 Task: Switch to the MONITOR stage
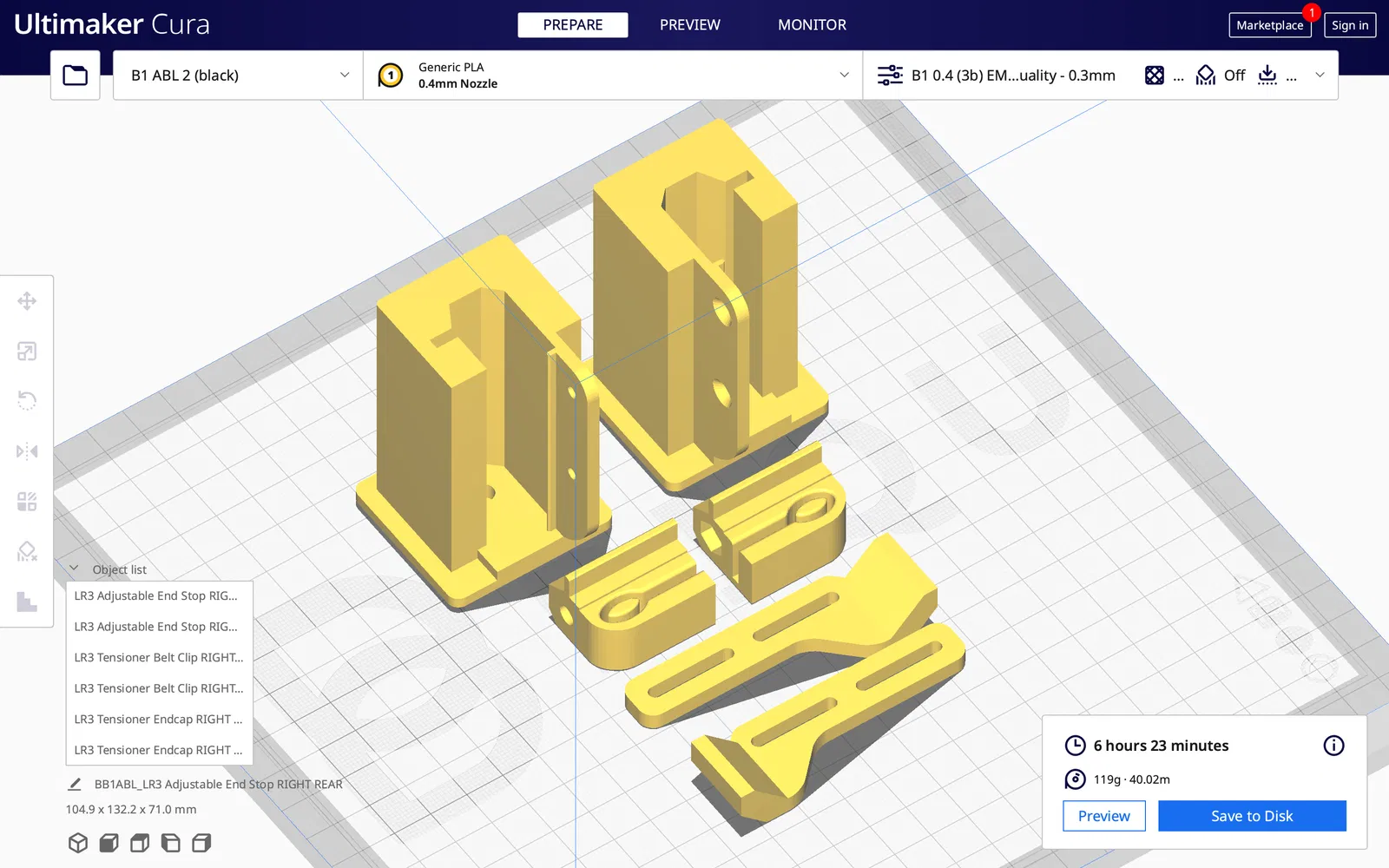click(x=812, y=25)
